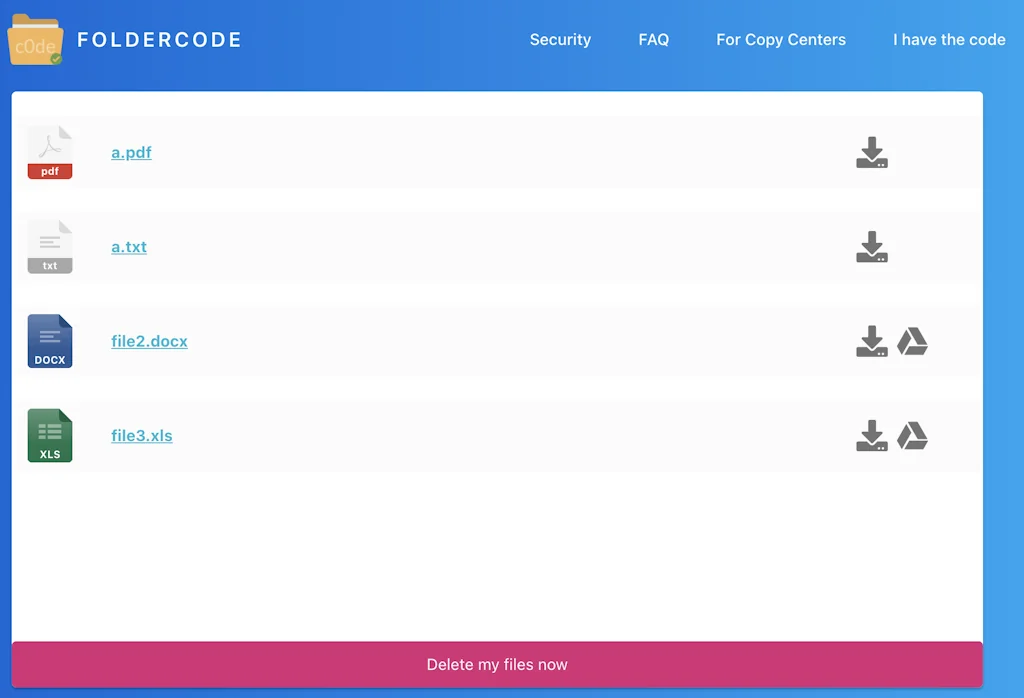The height and width of the screenshot is (698, 1024).
Task: Navigate to For Copy Centers
Action: click(x=781, y=40)
